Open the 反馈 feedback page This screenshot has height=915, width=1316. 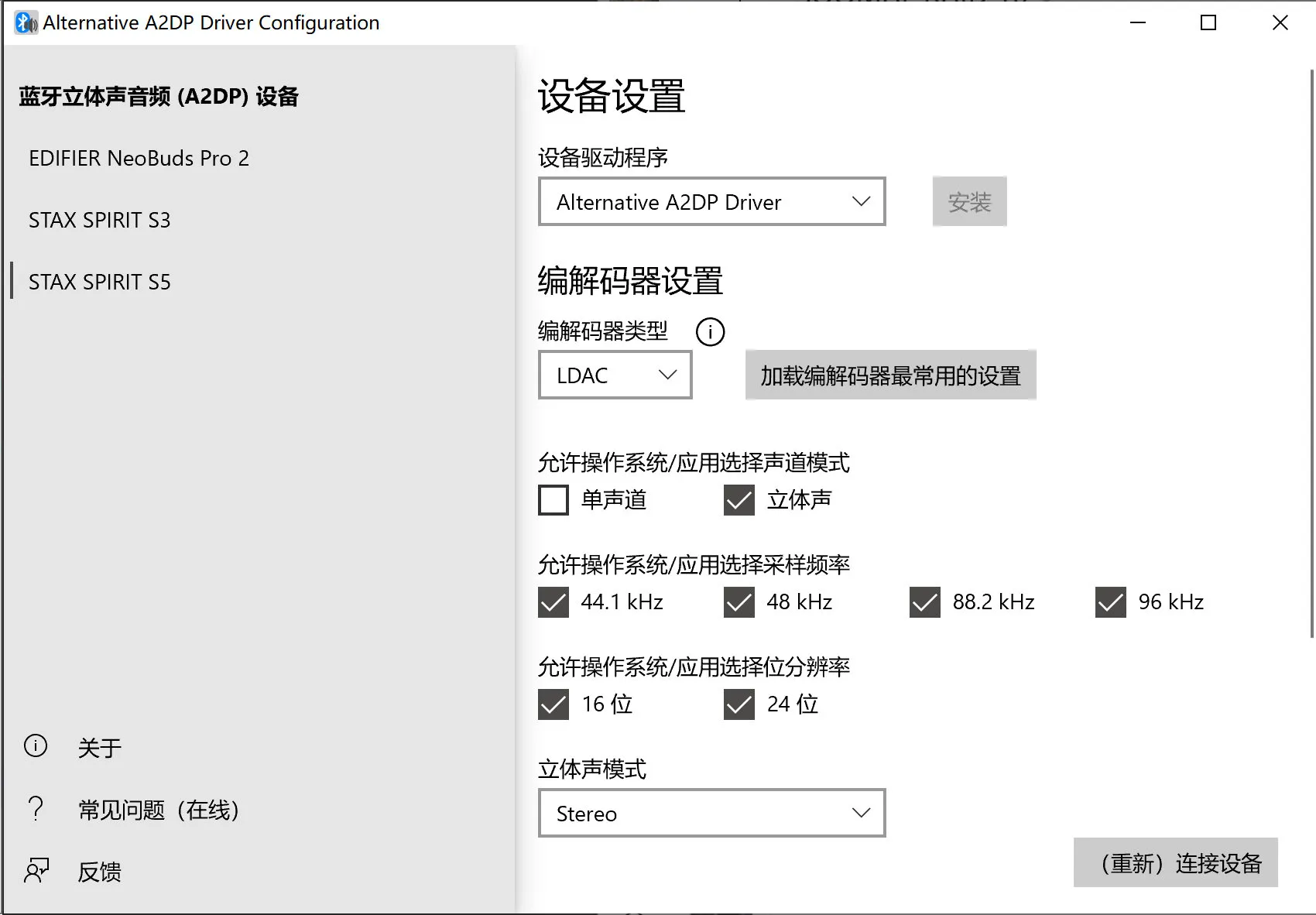(x=259, y=872)
